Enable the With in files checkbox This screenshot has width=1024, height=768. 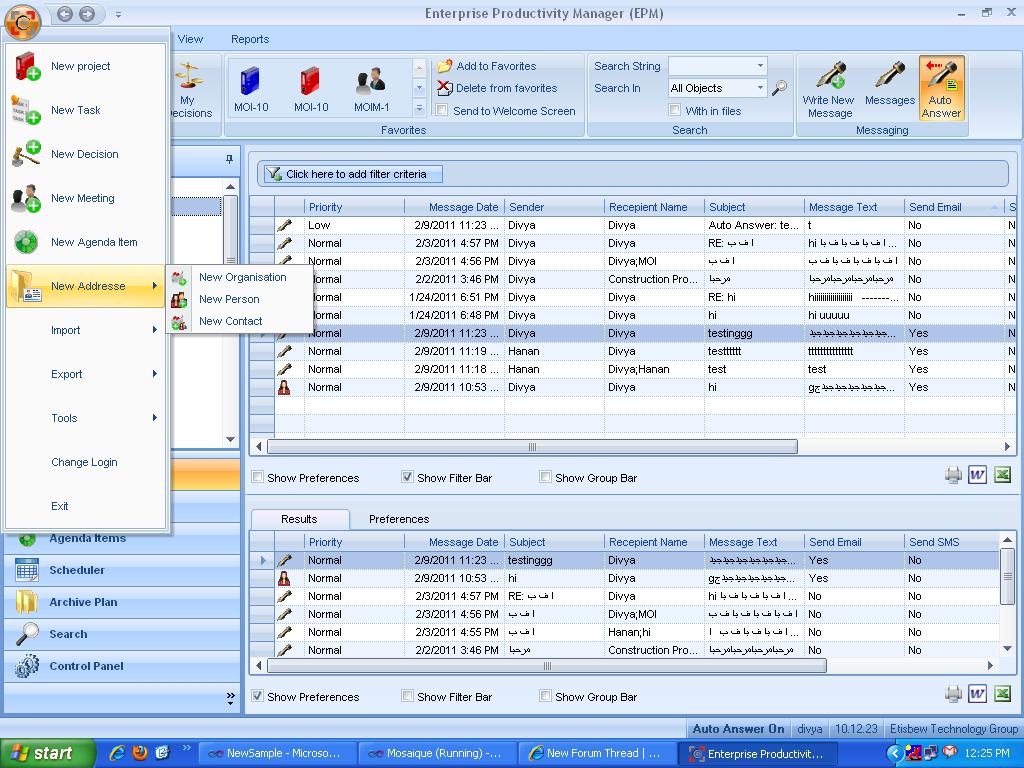(676, 111)
